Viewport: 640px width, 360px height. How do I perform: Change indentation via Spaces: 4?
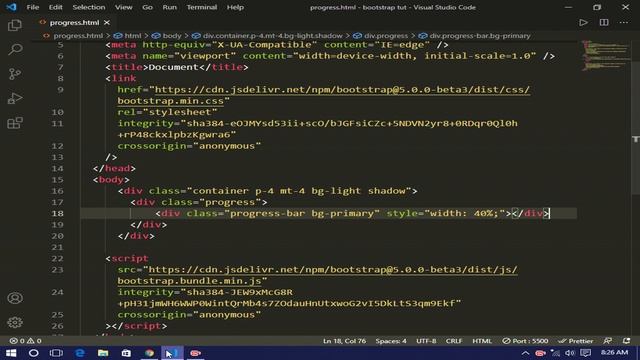pos(391,341)
